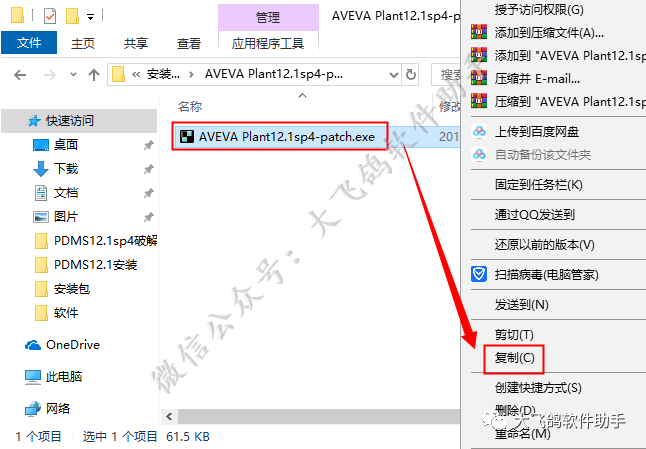This screenshot has height=449, width=646.
Task: Click the 安装... breadcrumb segment
Action: tap(163, 74)
